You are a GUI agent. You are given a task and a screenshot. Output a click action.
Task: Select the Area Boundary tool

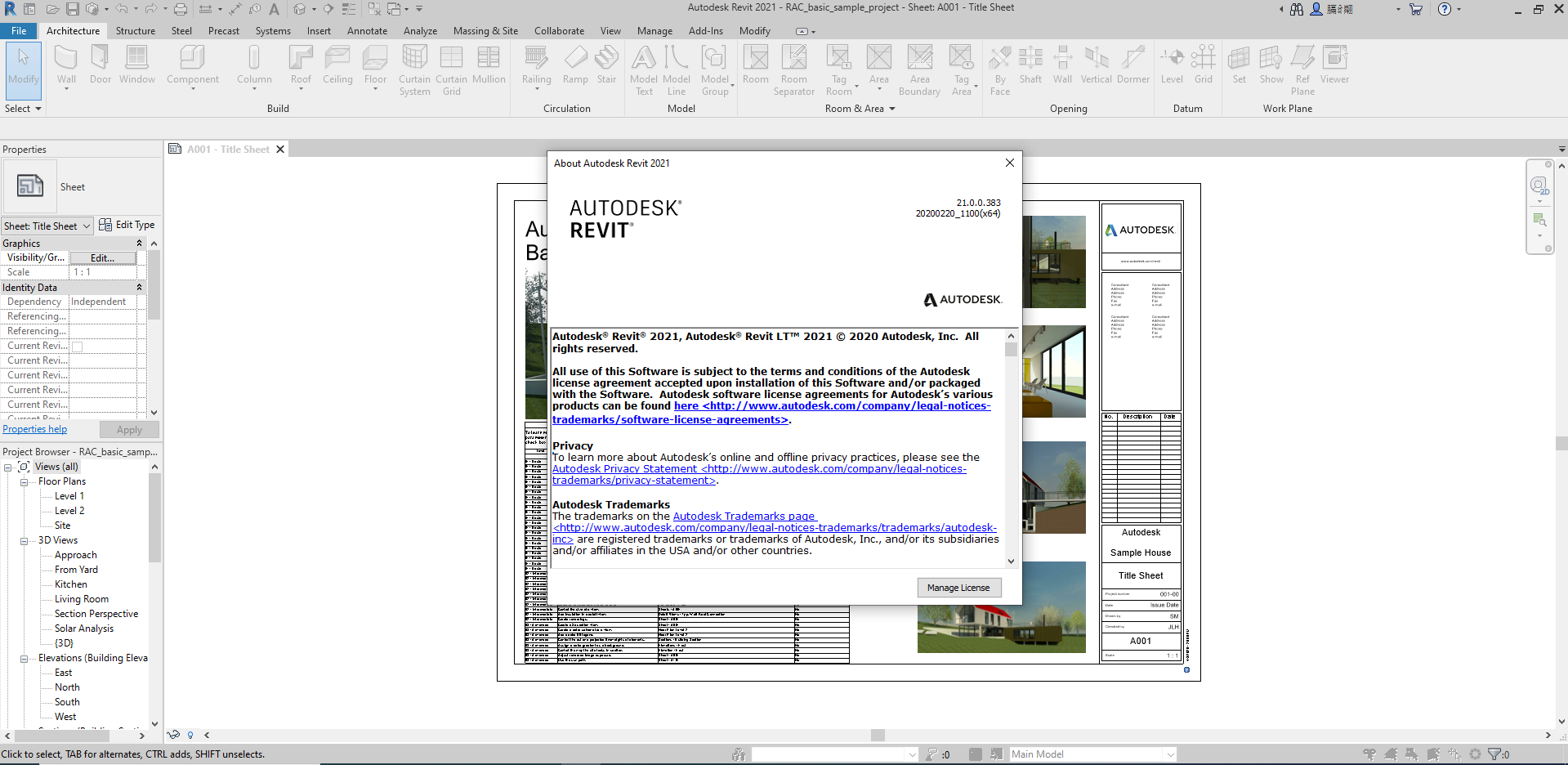pos(919,70)
